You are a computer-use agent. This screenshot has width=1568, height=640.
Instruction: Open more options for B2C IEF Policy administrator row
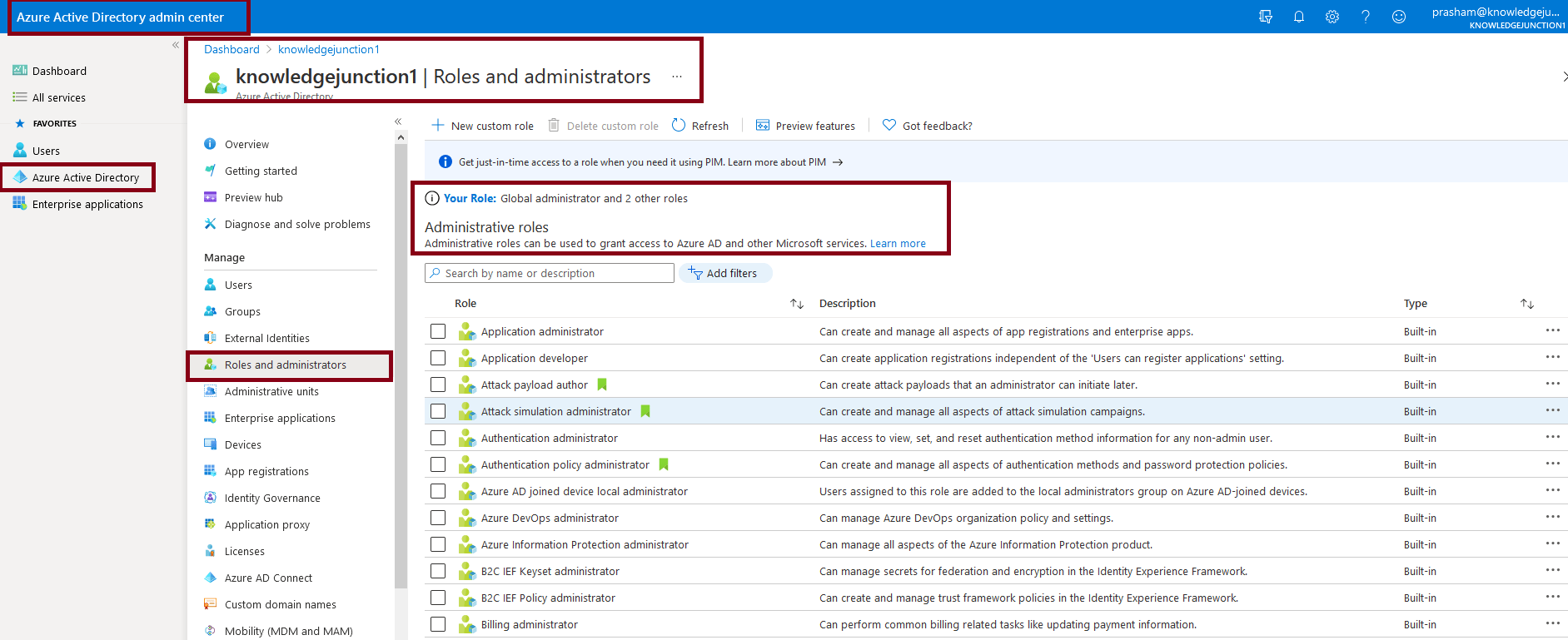pos(1553,597)
